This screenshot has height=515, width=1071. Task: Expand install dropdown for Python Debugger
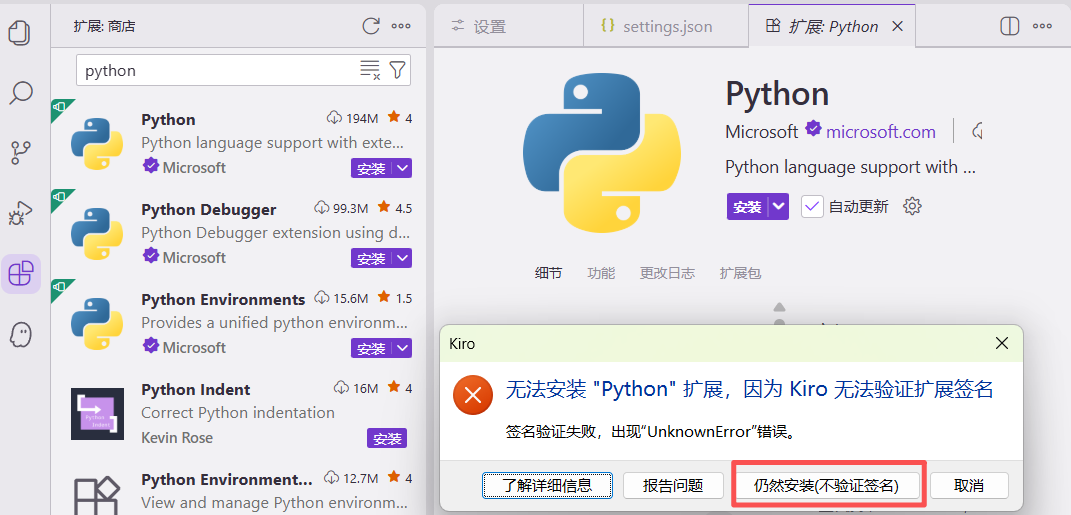point(403,259)
